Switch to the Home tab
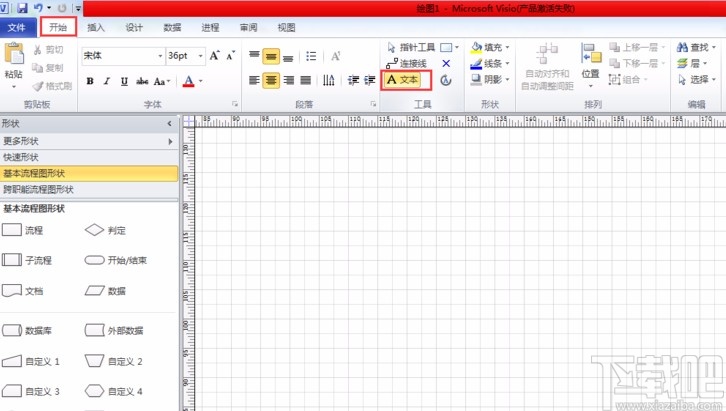726x411 pixels. pyautogui.click(x=58, y=27)
